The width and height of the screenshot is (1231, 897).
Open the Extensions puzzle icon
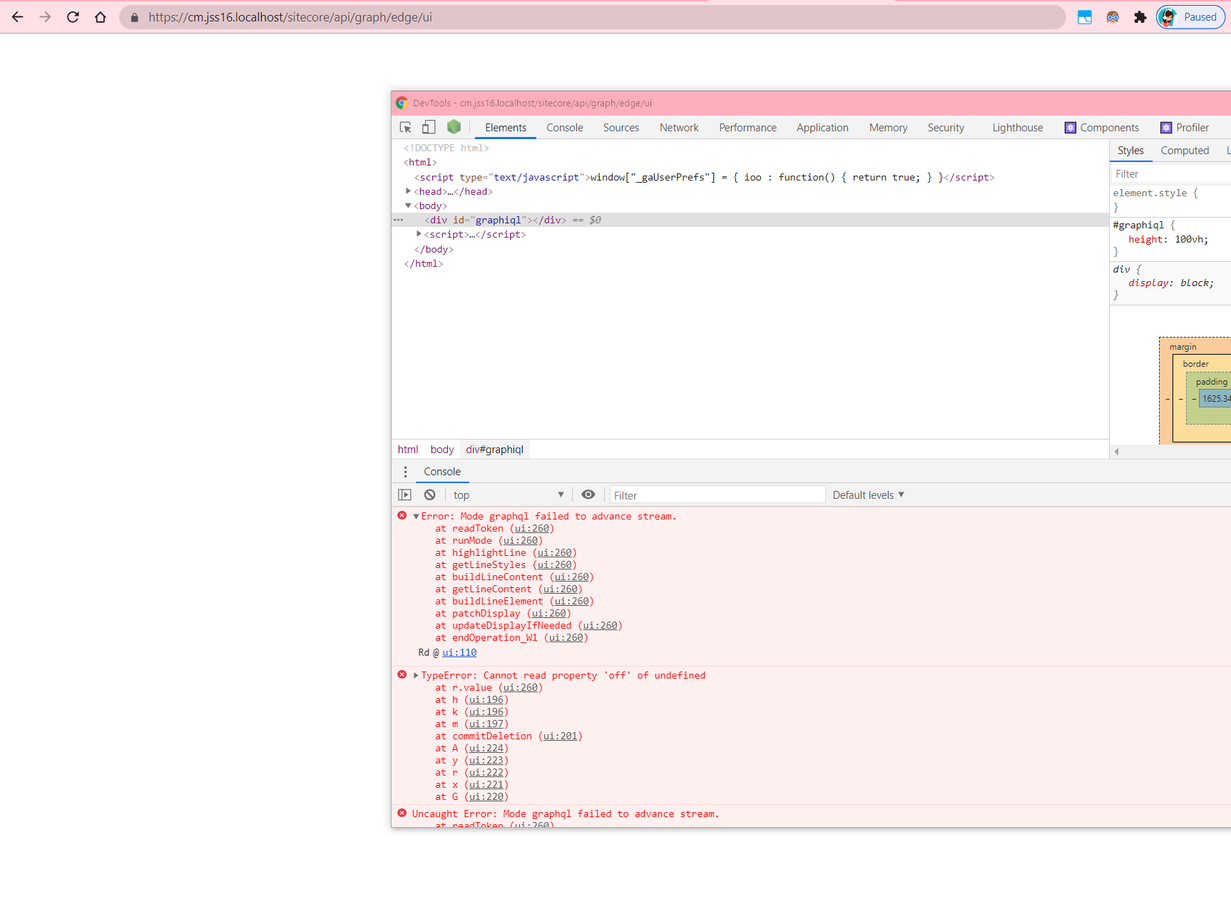1140,17
